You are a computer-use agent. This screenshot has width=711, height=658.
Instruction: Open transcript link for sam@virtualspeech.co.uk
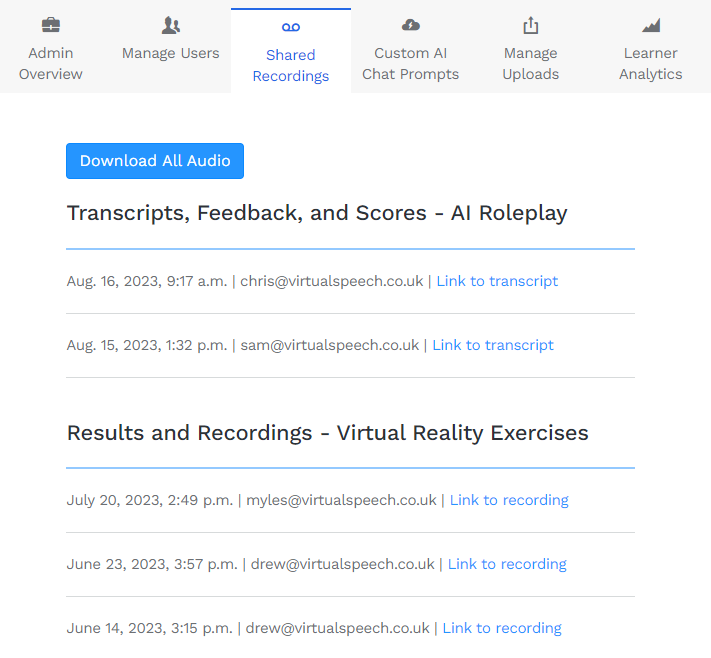(x=493, y=345)
